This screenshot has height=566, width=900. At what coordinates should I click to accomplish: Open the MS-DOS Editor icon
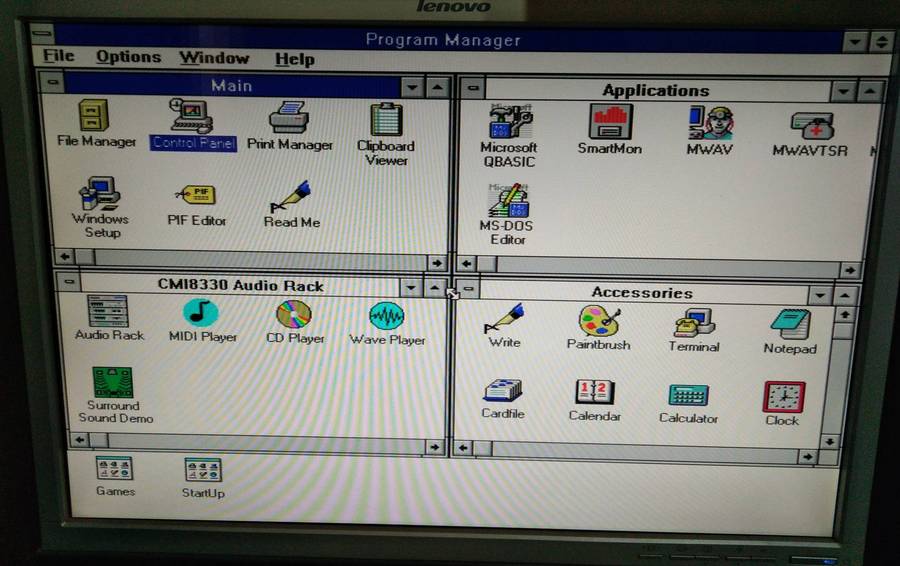(506, 215)
